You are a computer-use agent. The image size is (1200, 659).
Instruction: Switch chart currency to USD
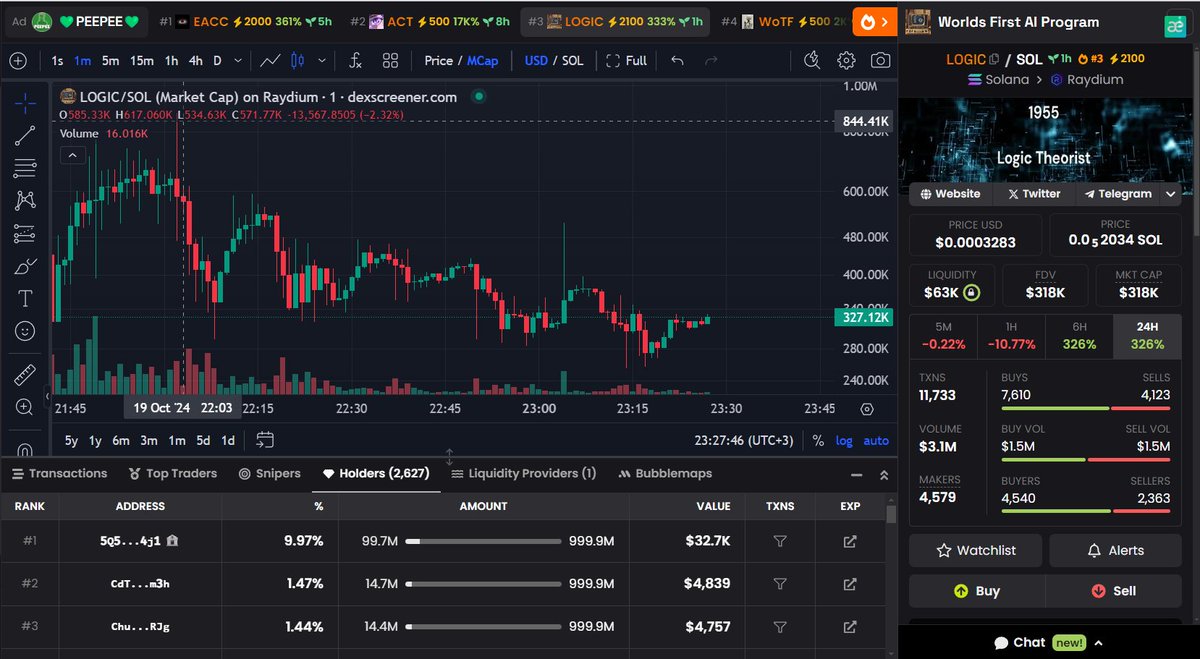point(536,61)
